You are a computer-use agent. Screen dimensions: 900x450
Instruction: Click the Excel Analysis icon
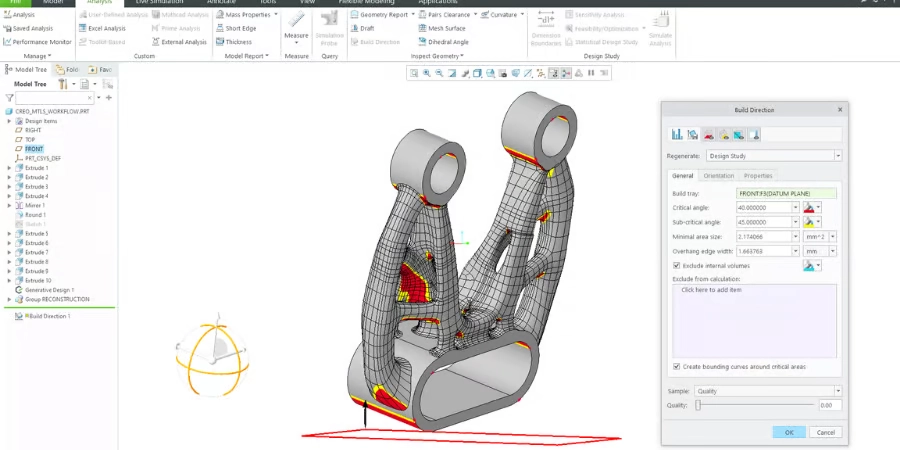[83, 28]
